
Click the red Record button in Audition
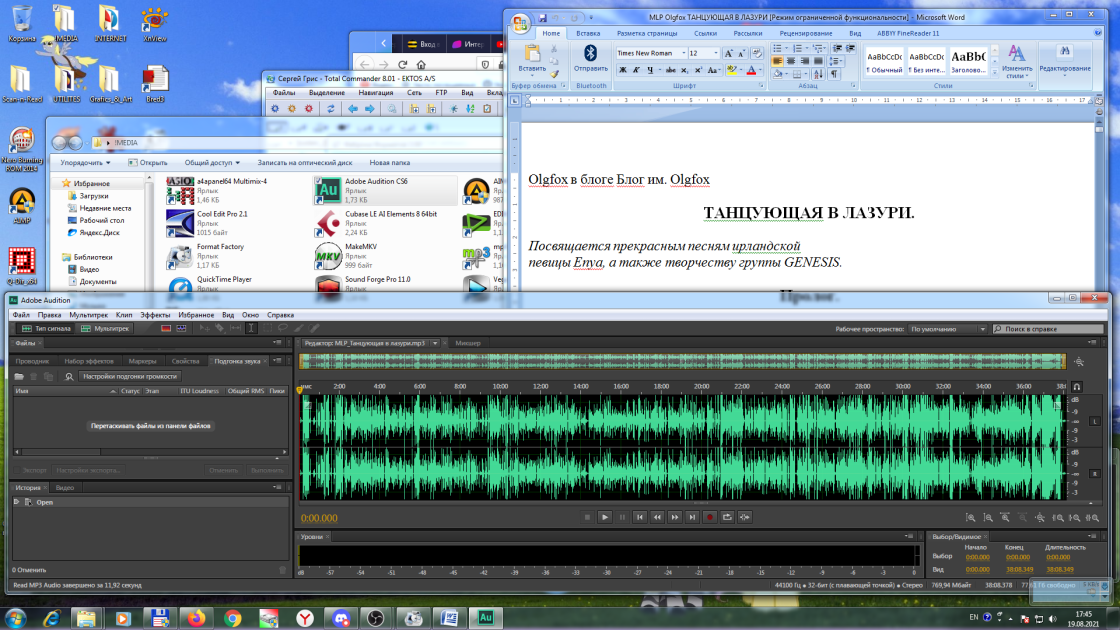709,517
